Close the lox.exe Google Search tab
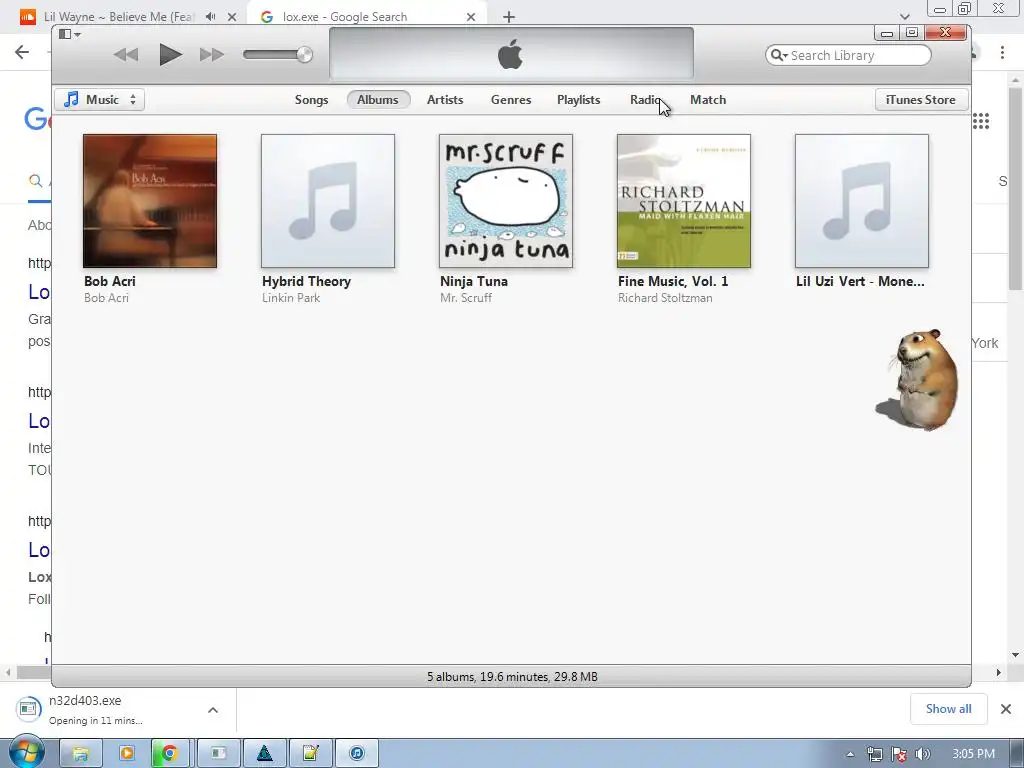 point(471,17)
